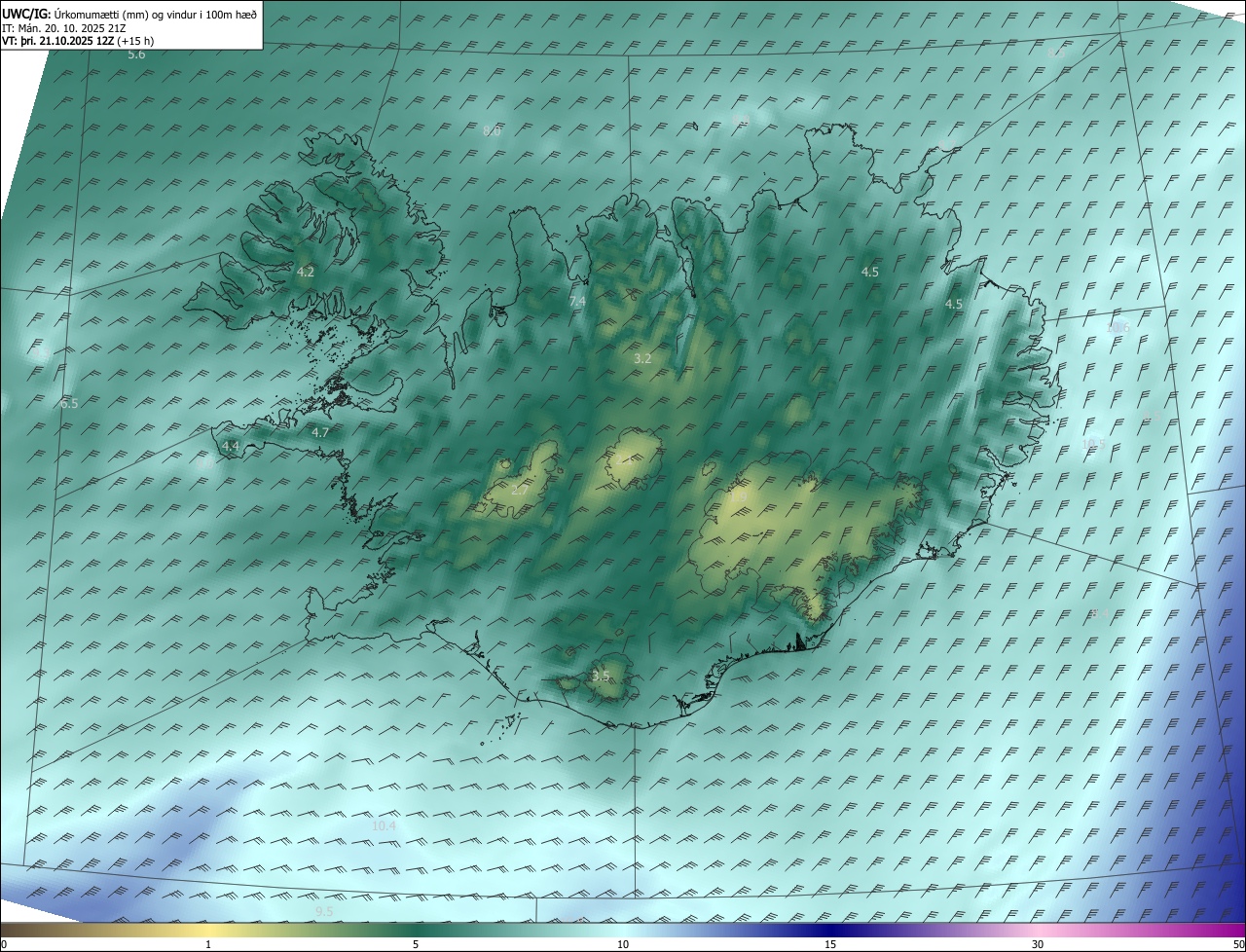The width and height of the screenshot is (1246, 952).
Task: Click the 1.9 value on the large glacier
Action: (738, 496)
